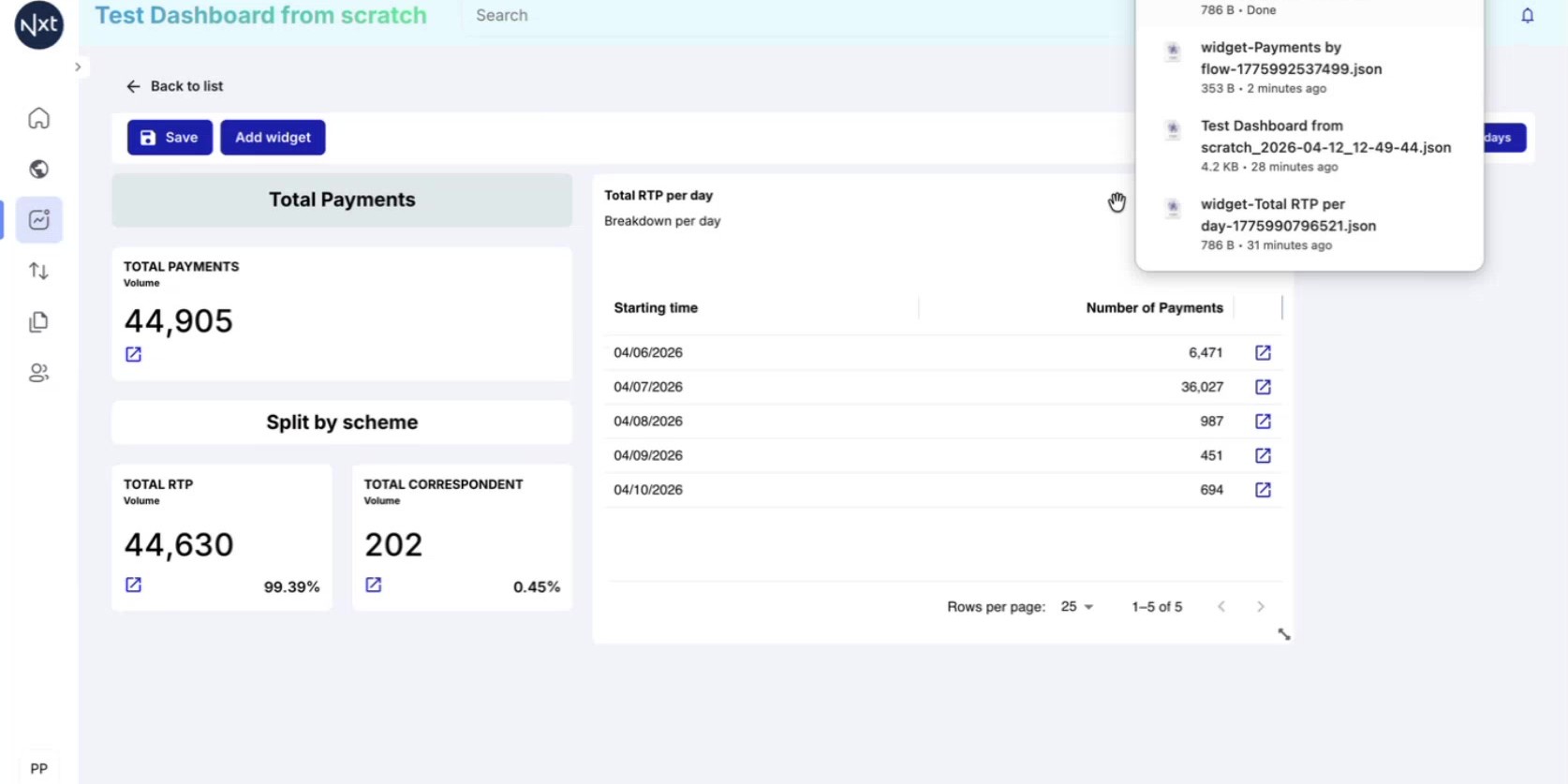This screenshot has width=1568, height=784.
Task: Click the partially hidden days button
Action: [1504, 138]
